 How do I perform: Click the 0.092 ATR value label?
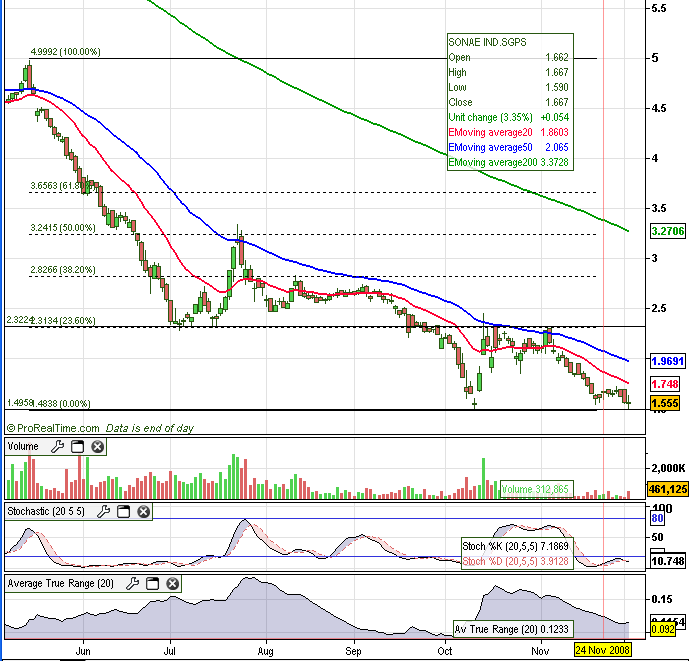(x=663, y=629)
